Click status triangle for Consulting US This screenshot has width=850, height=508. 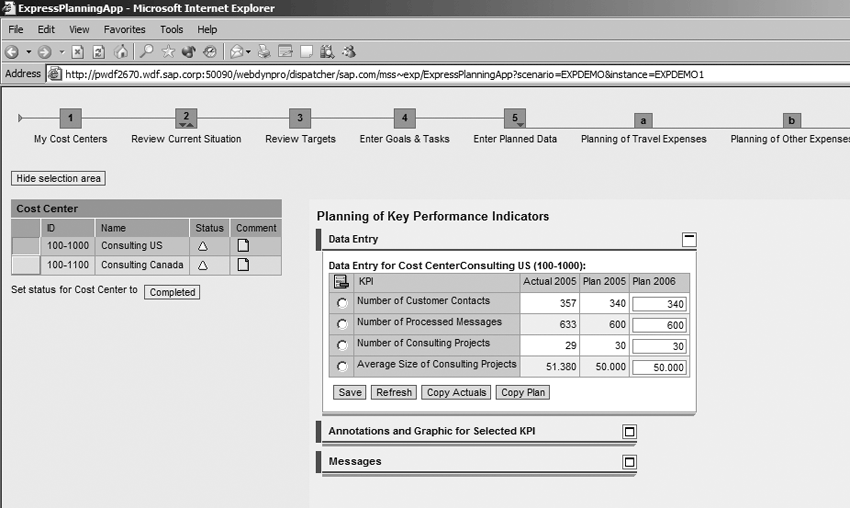203,246
